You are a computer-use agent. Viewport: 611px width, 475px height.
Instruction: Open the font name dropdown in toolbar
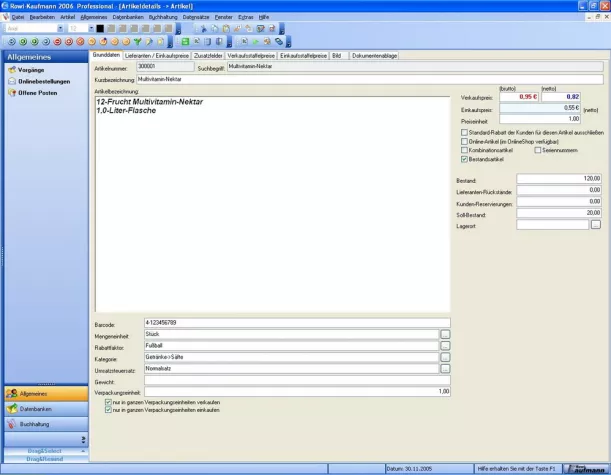pos(62,29)
